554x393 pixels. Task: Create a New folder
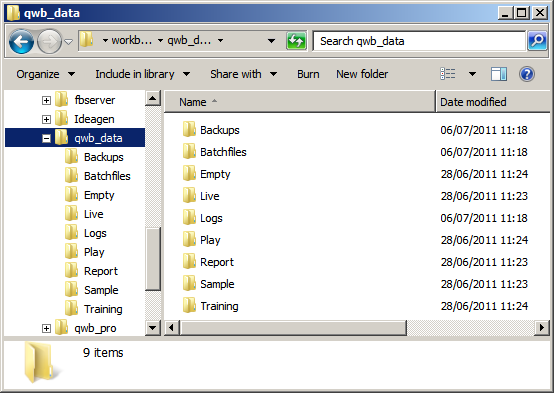click(362, 74)
